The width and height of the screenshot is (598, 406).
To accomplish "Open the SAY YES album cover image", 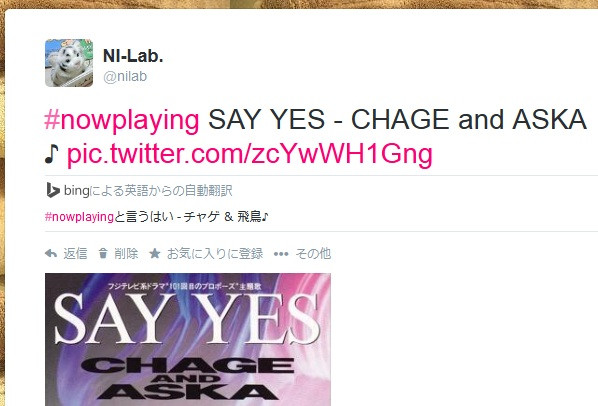I will pyautogui.click(x=188, y=339).
